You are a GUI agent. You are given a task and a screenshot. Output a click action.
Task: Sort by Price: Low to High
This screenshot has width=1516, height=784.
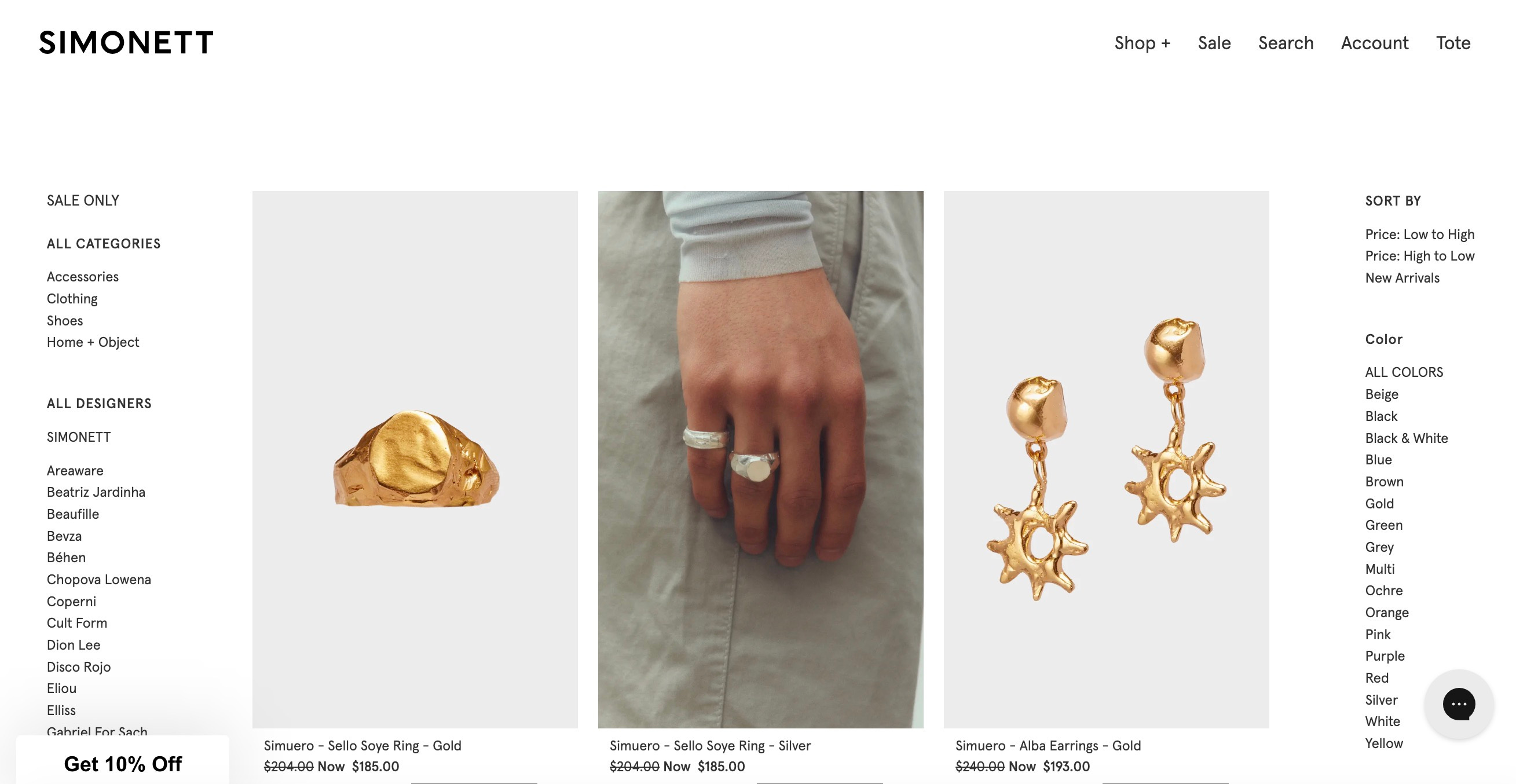pos(1419,235)
